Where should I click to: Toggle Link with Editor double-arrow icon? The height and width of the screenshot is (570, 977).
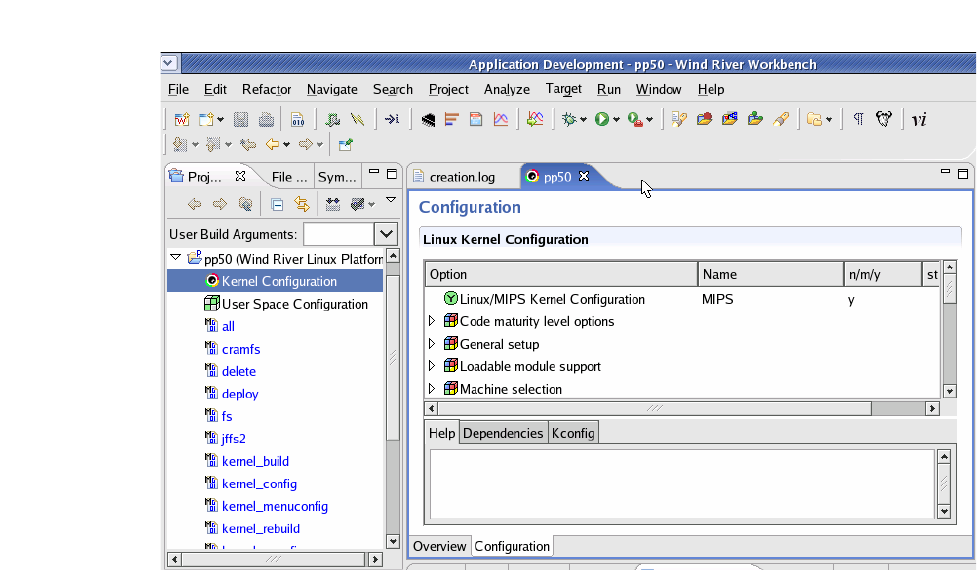point(302,204)
